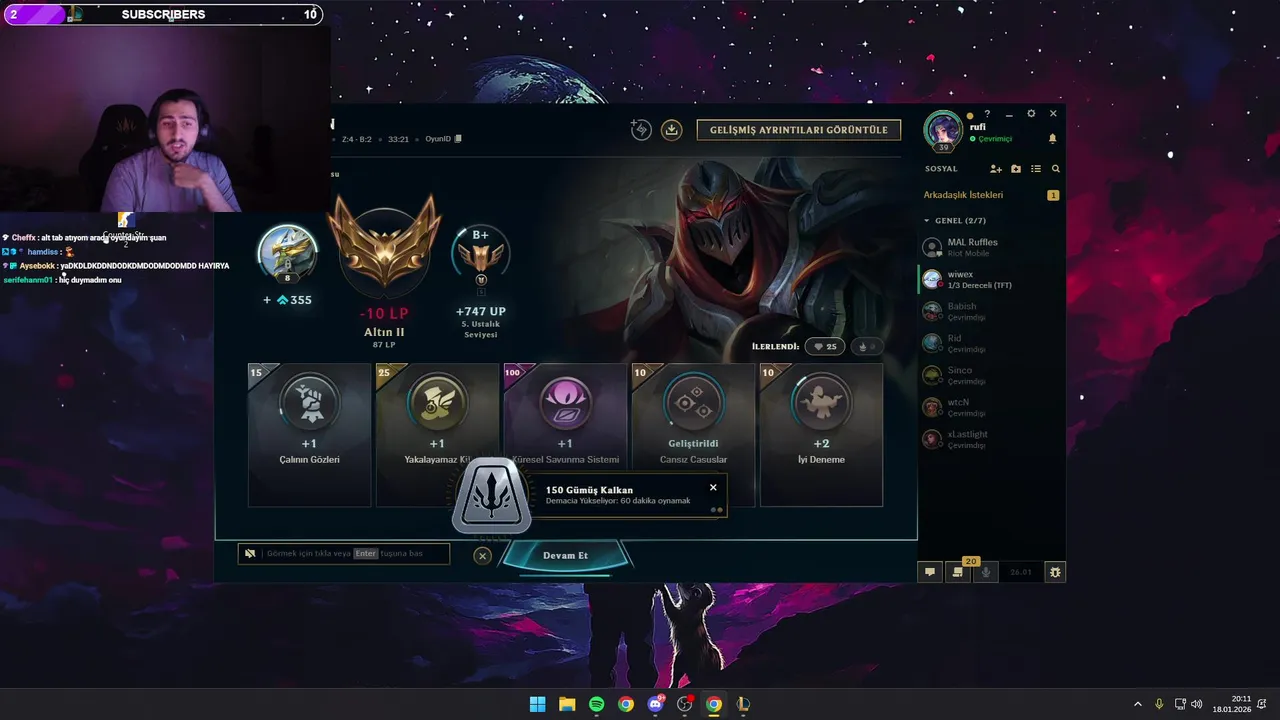
Task: Click the add friend icon
Action: (996, 169)
